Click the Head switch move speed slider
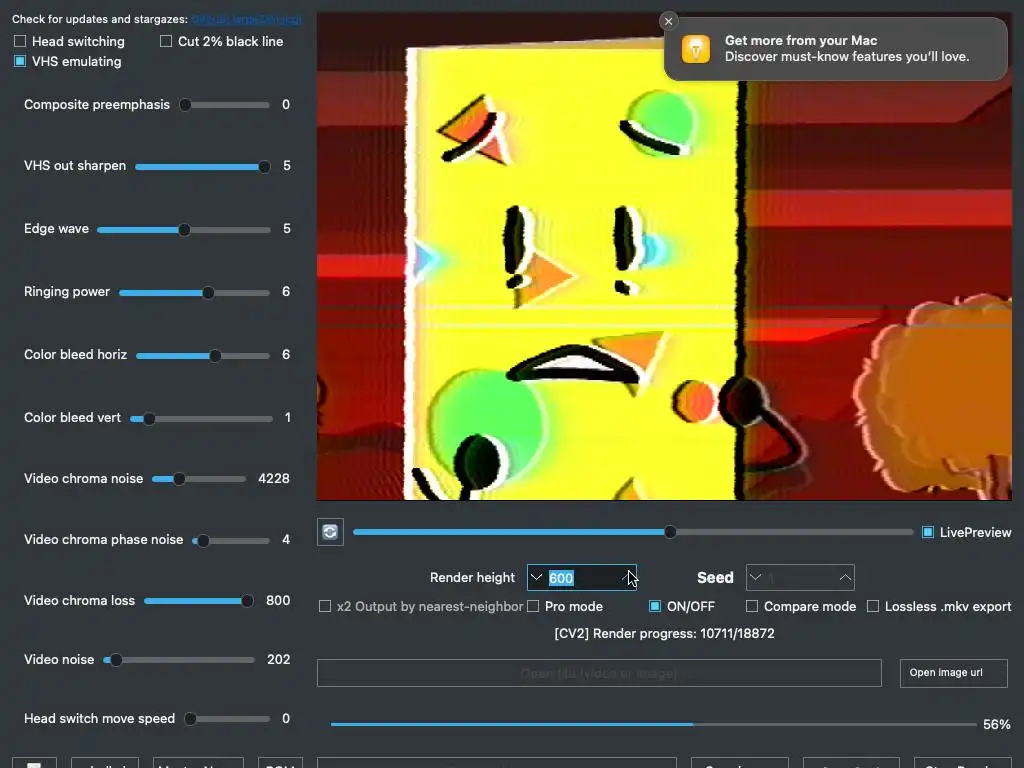Viewport: 1024px width, 768px height. [227, 719]
